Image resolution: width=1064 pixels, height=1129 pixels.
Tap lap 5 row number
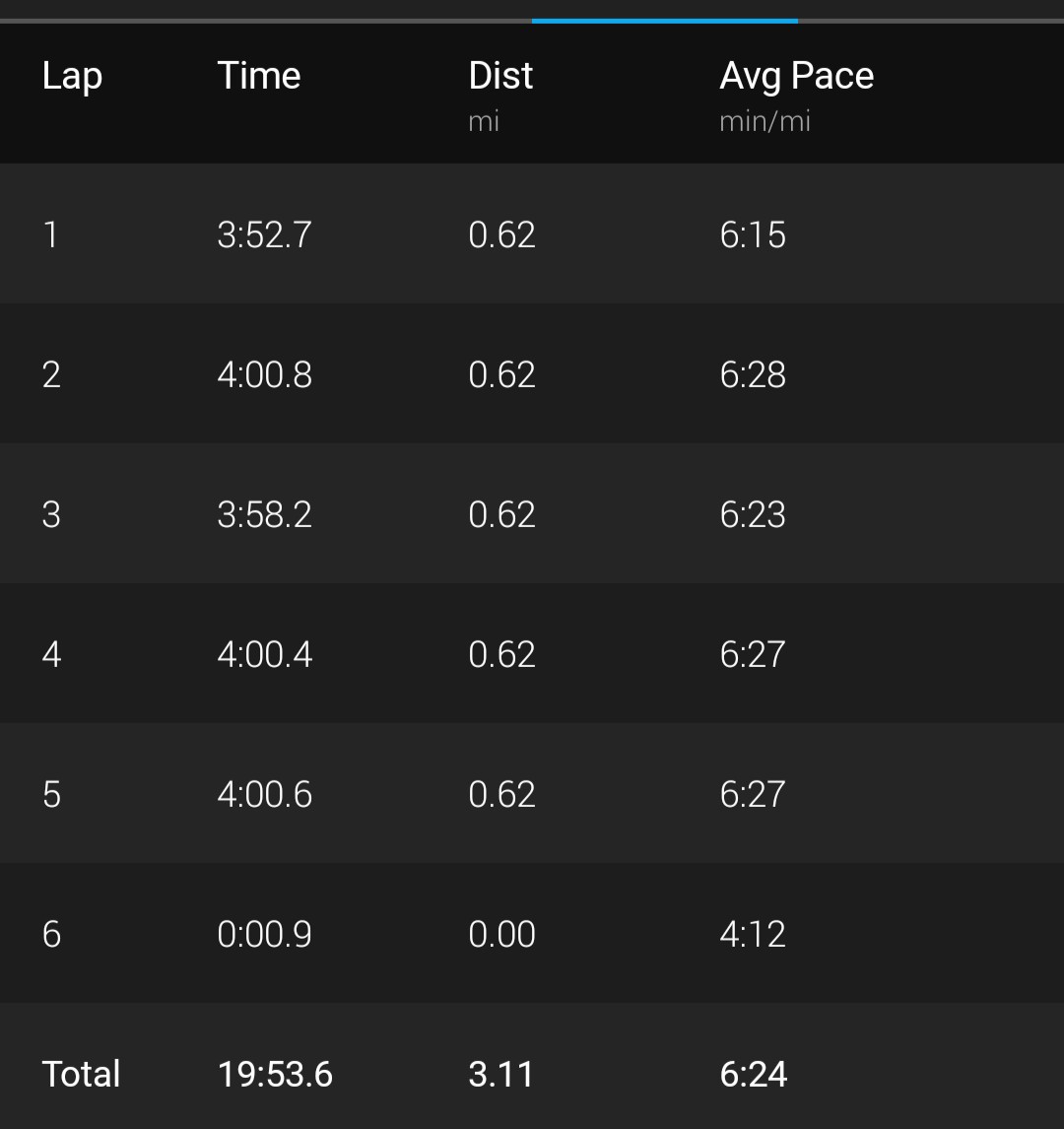click(x=51, y=794)
